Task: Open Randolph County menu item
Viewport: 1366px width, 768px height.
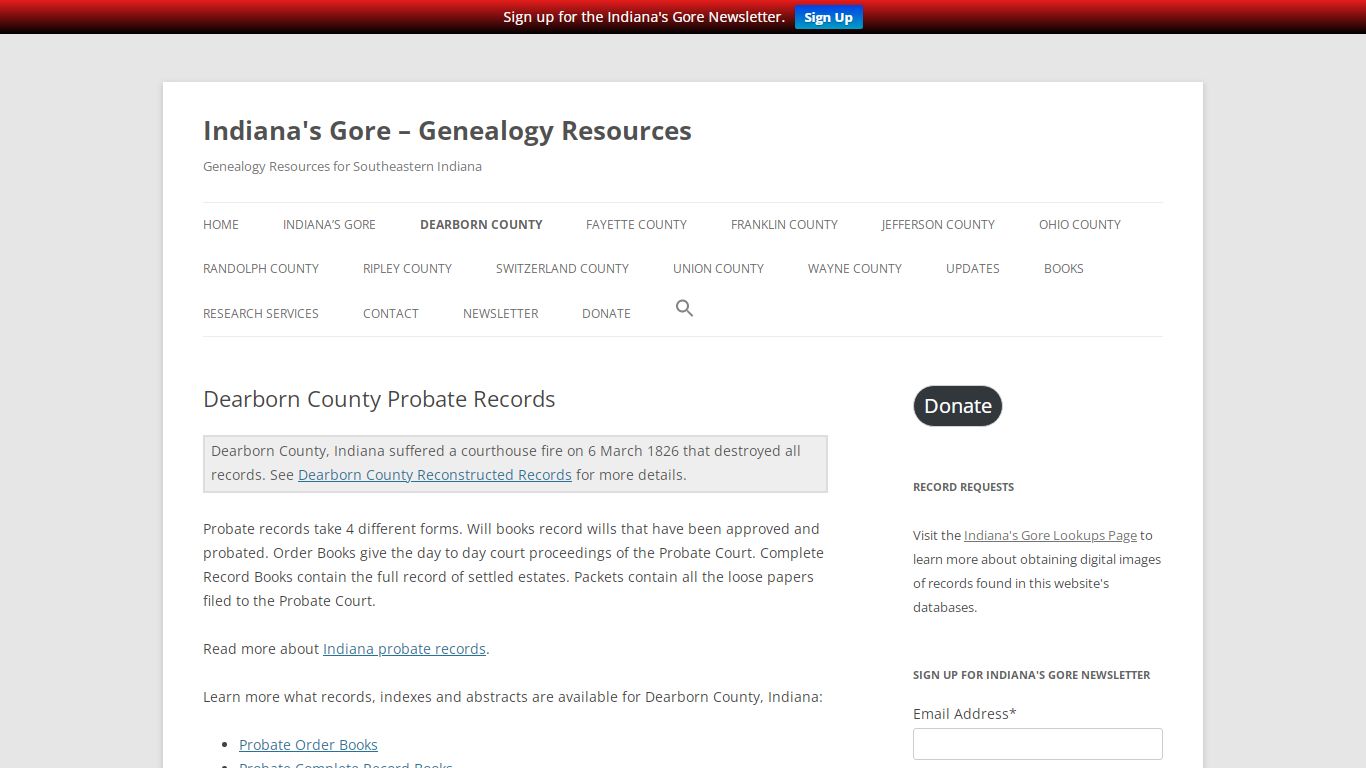Action: pyautogui.click(x=261, y=269)
